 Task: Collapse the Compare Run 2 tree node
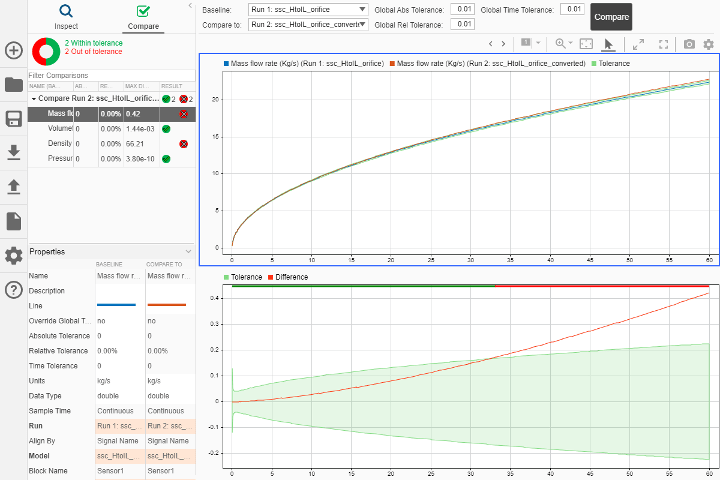[34, 99]
